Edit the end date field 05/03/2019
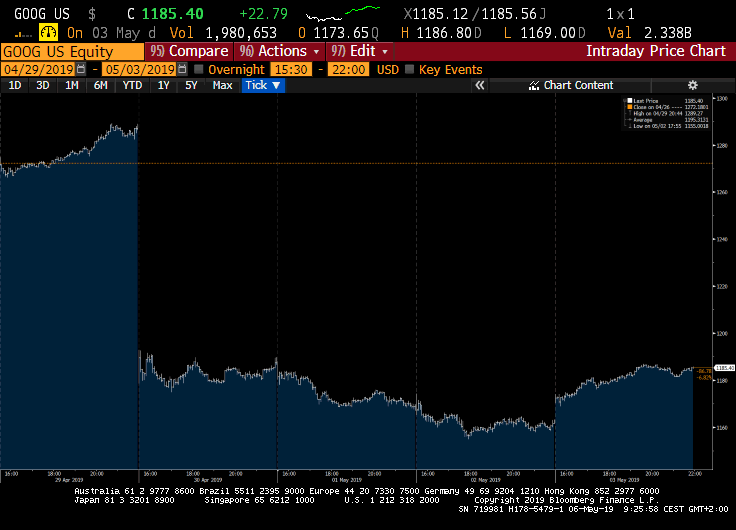The width and height of the screenshot is (736, 530). coord(139,69)
